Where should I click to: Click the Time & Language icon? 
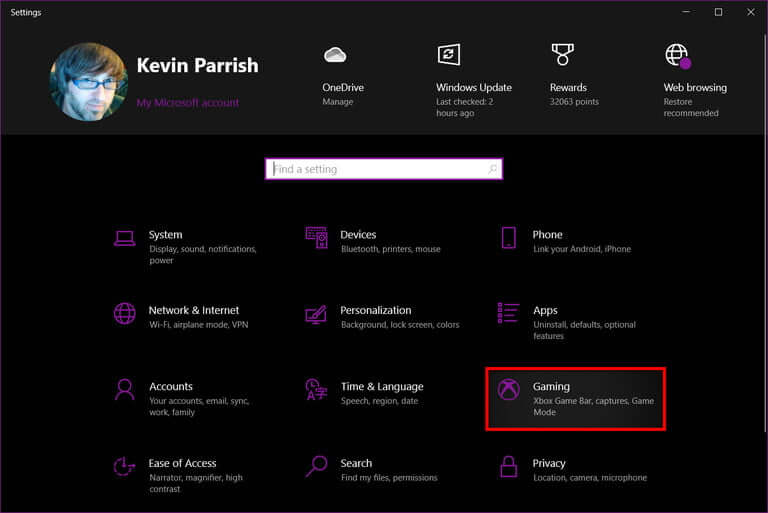(316, 389)
